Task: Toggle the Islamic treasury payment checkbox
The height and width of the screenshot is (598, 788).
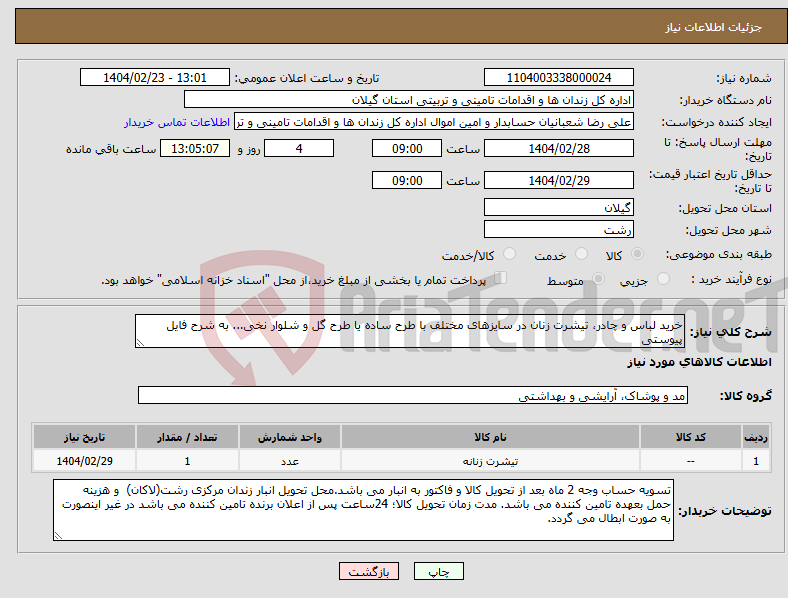Action: pos(501,278)
